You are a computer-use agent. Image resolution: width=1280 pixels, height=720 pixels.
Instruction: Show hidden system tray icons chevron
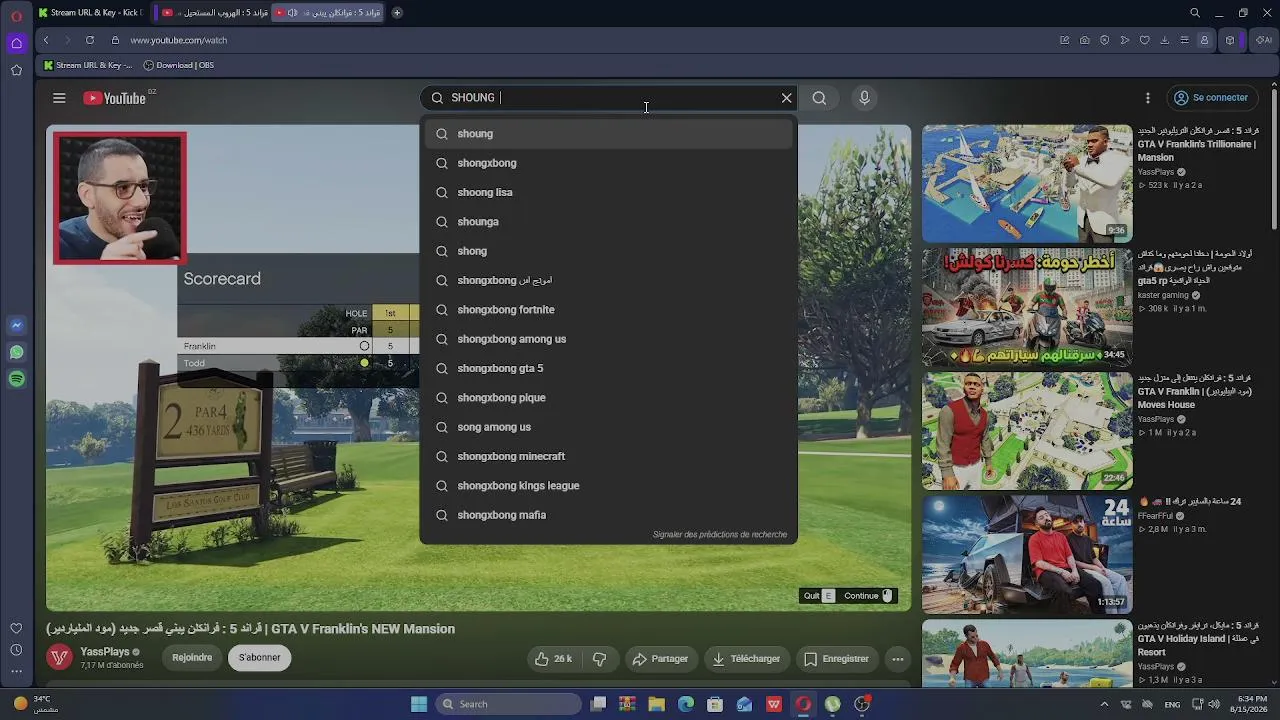point(1103,704)
